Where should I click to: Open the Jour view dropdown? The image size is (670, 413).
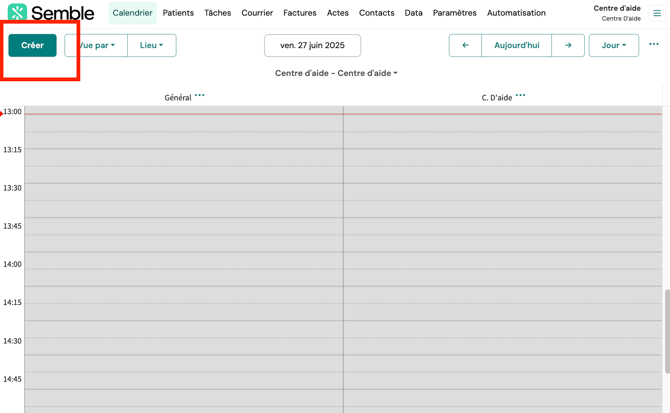pyautogui.click(x=613, y=45)
